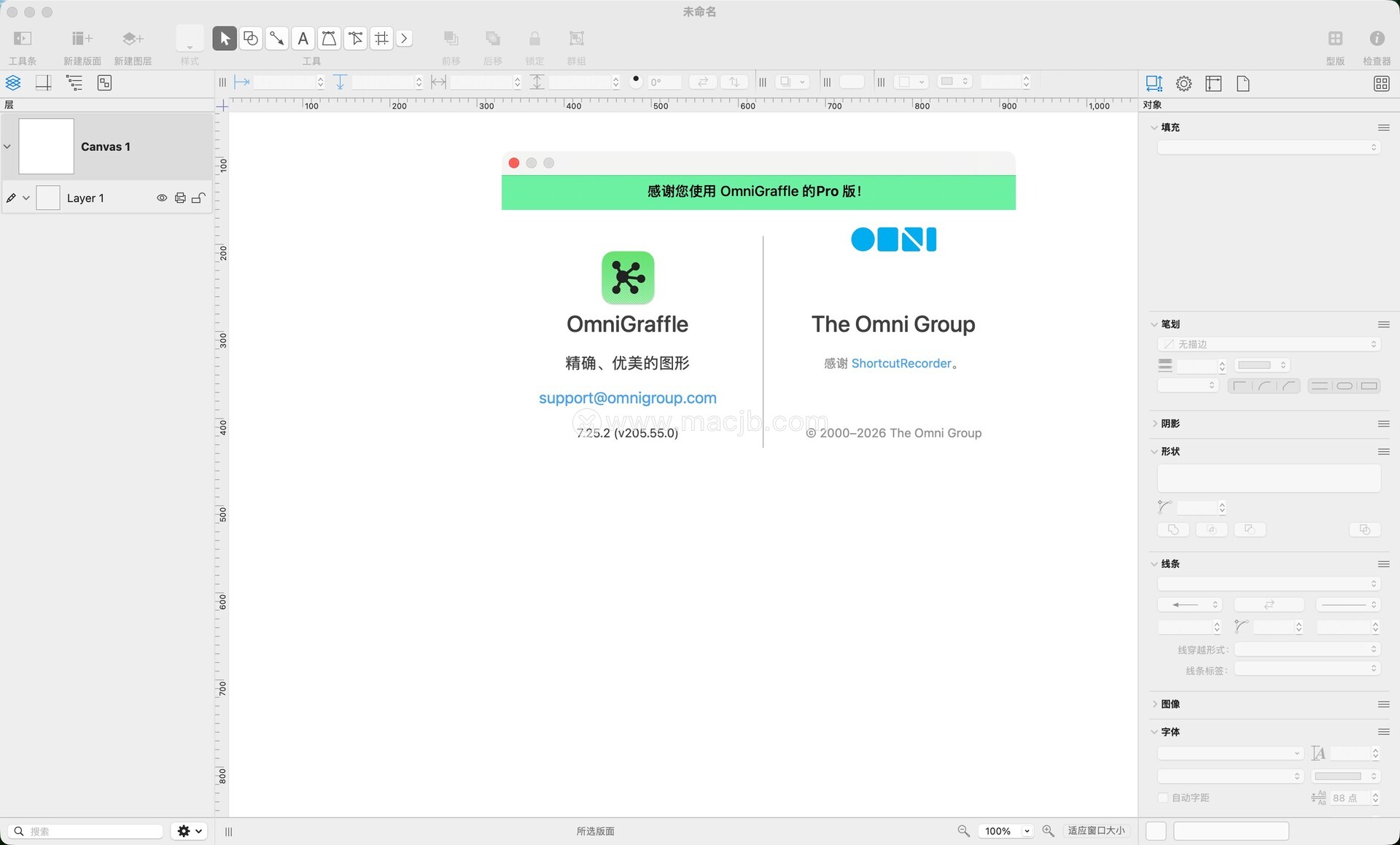Collapse the Canvas 1 disclosure arrow

(7, 147)
